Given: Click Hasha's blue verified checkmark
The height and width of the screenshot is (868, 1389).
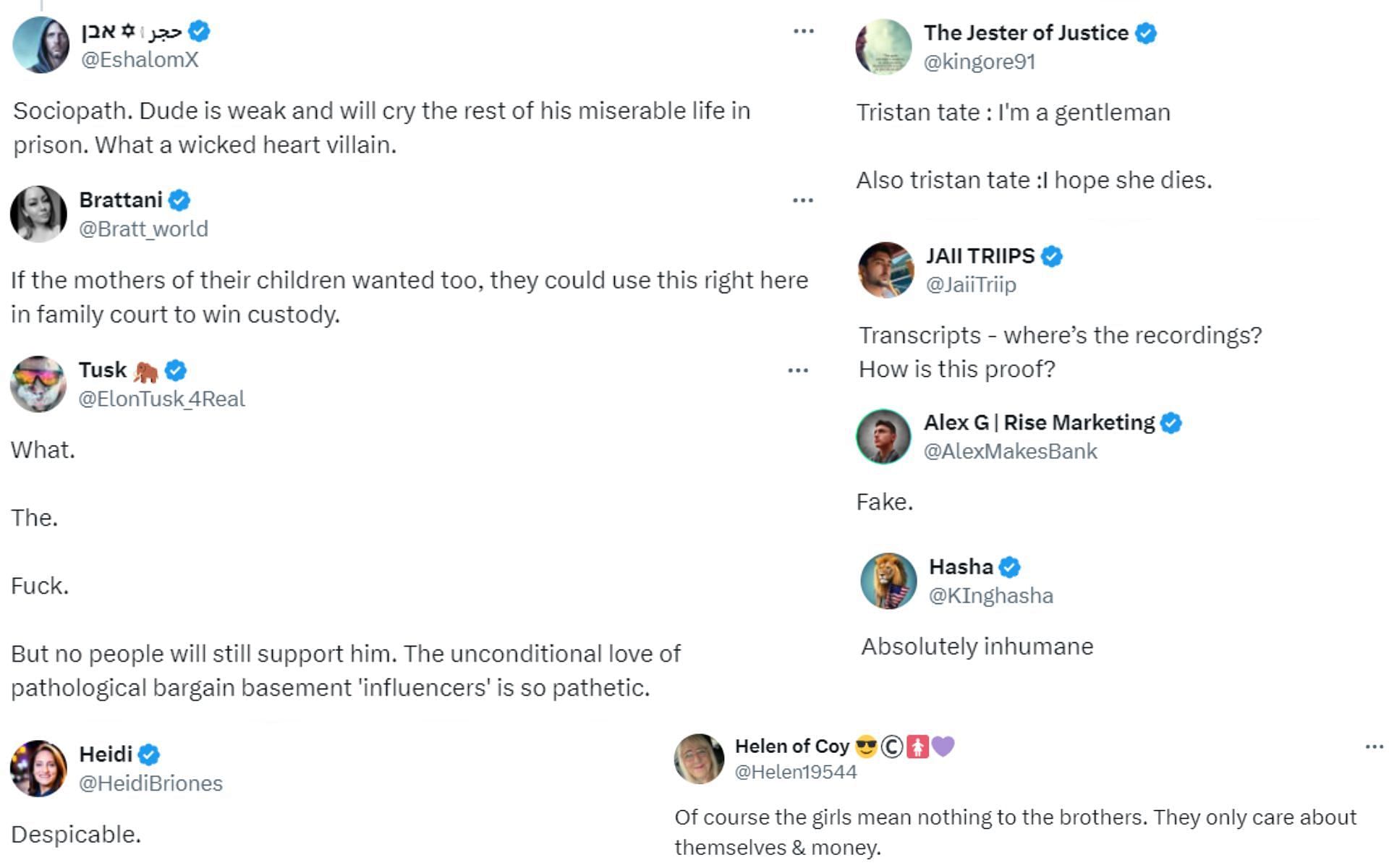Looking at the screenshot, I should click(1010, 567).
